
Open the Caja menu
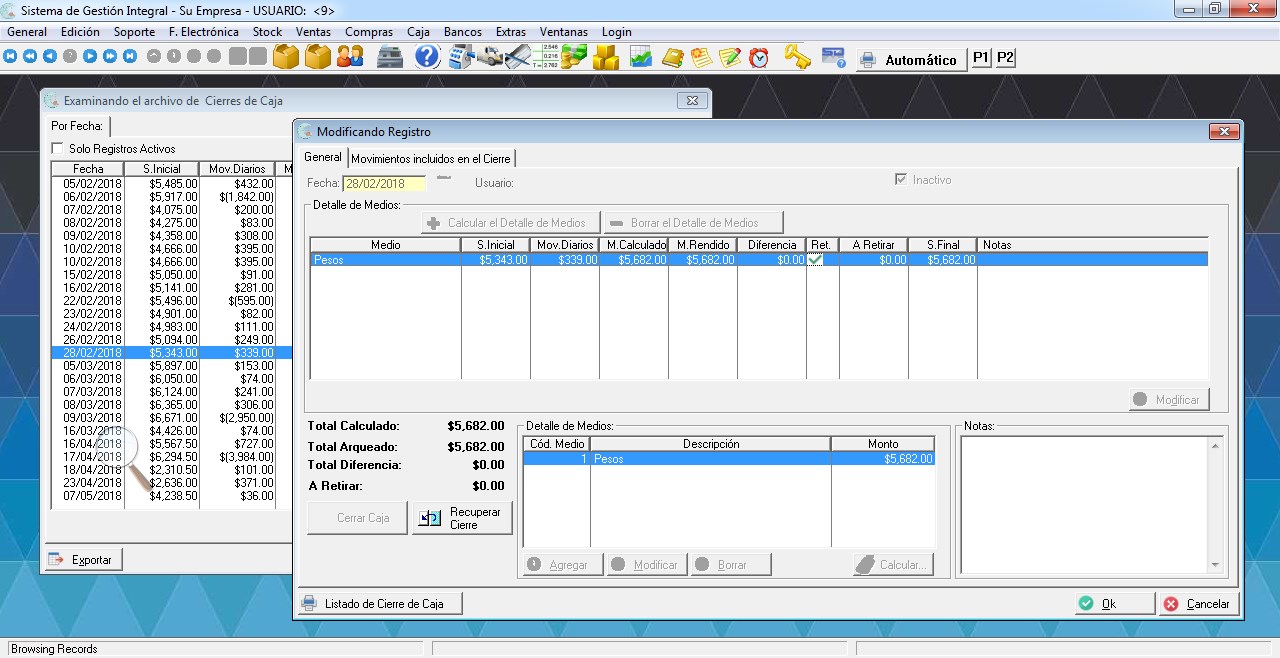pyautogui.click(x=418, y=32)
